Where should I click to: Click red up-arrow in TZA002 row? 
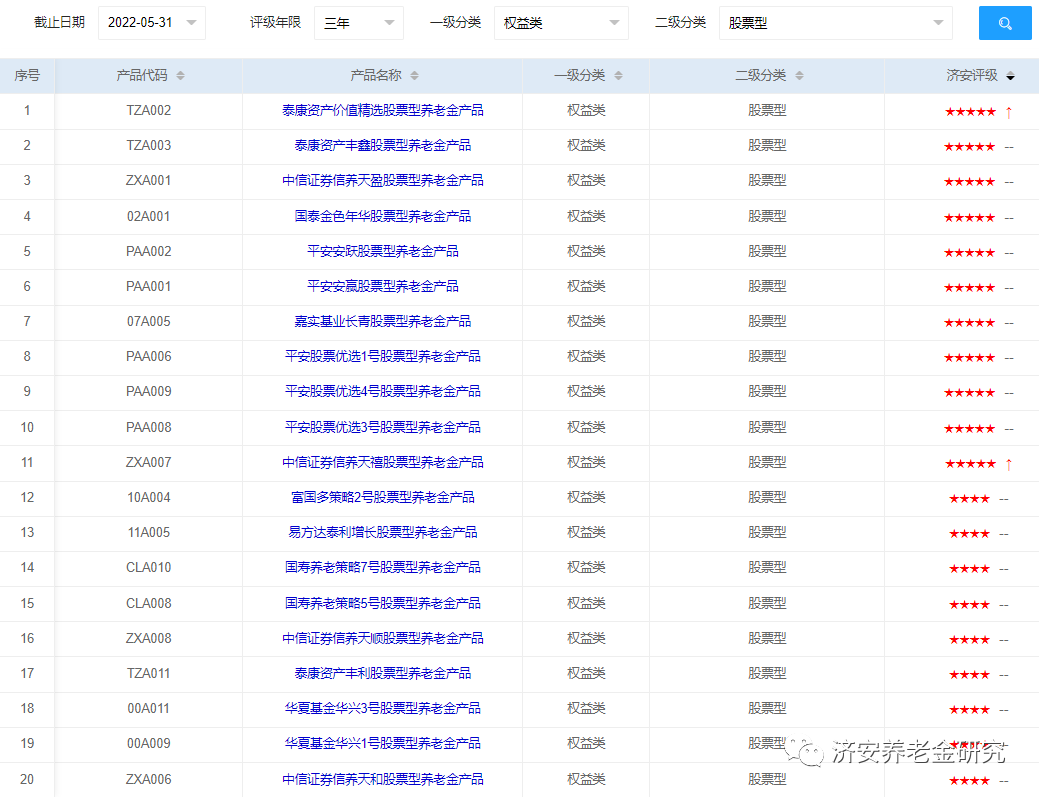click(1009, 112)
